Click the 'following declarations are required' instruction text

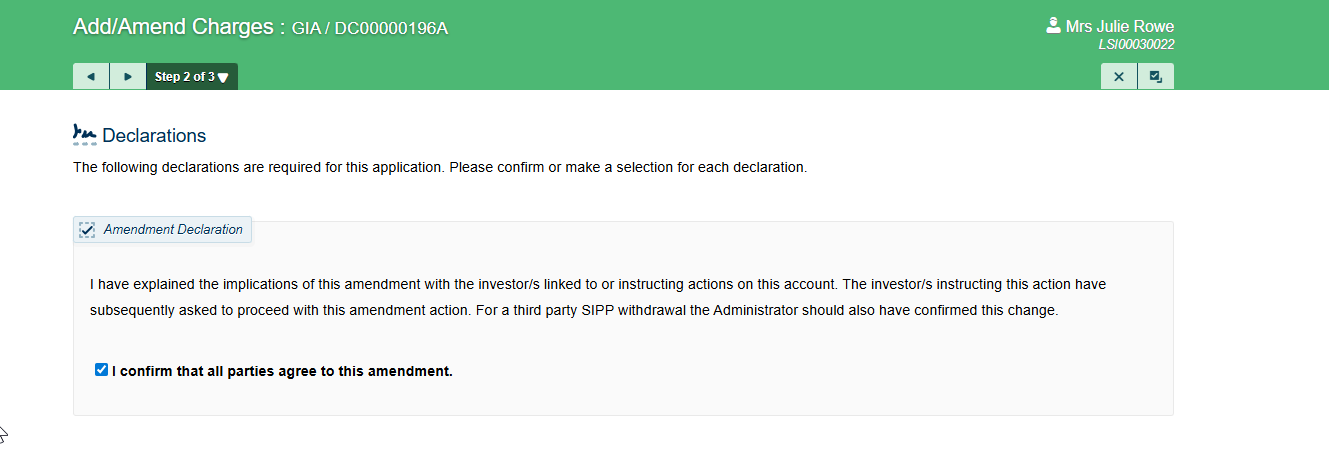[440, 167]
